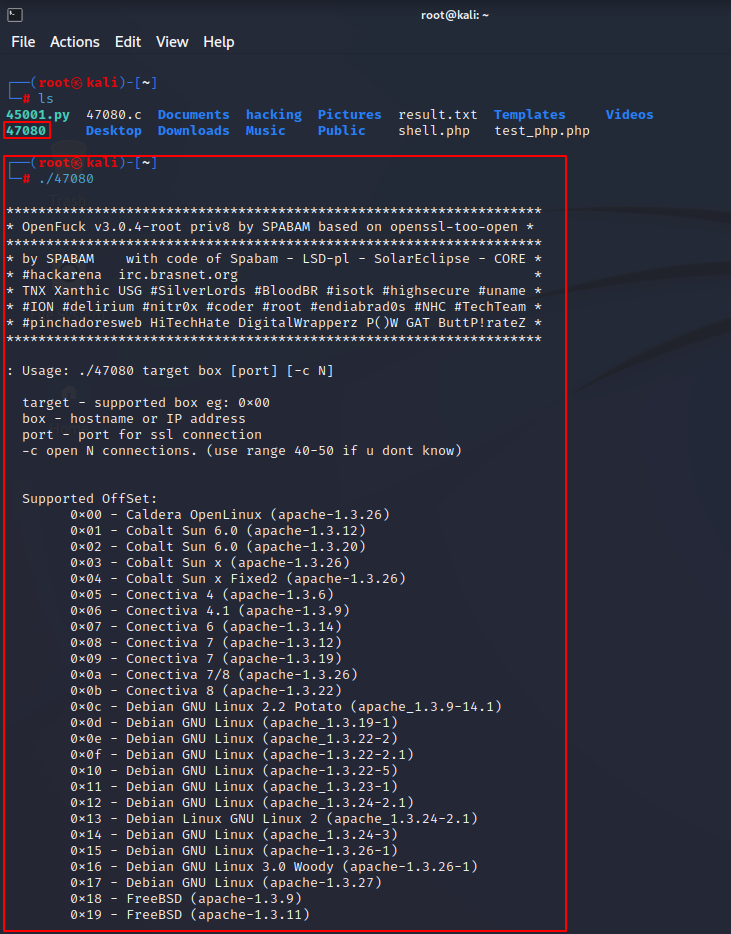This screenshot has width=731, height=934.
Task: Click the 47080.c source file name
Action: point(114,115)
